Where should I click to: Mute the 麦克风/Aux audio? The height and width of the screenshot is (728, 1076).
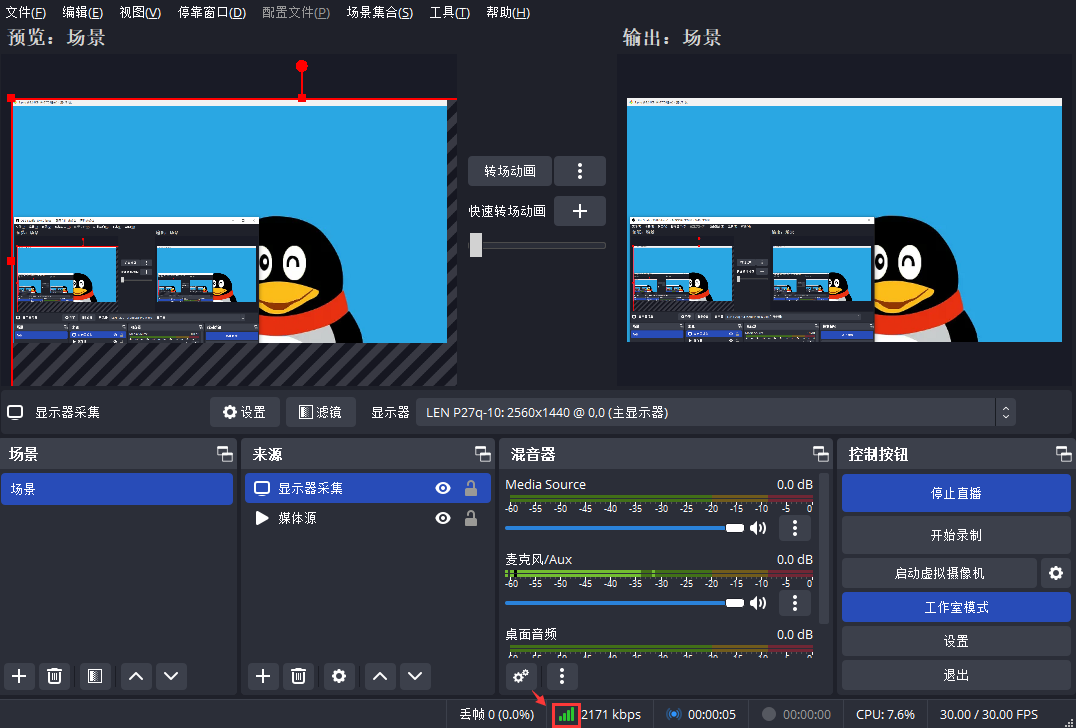[x=758, y=603]
